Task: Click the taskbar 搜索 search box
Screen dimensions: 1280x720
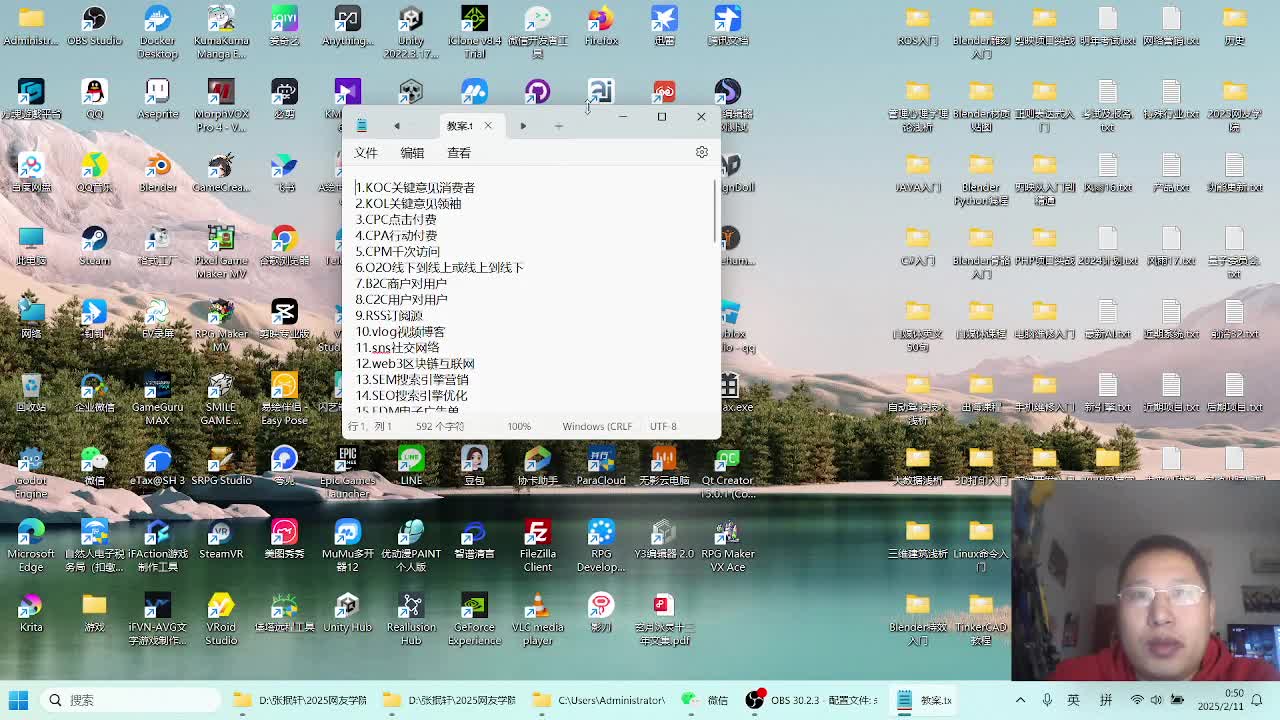Action: click(130, 700)
